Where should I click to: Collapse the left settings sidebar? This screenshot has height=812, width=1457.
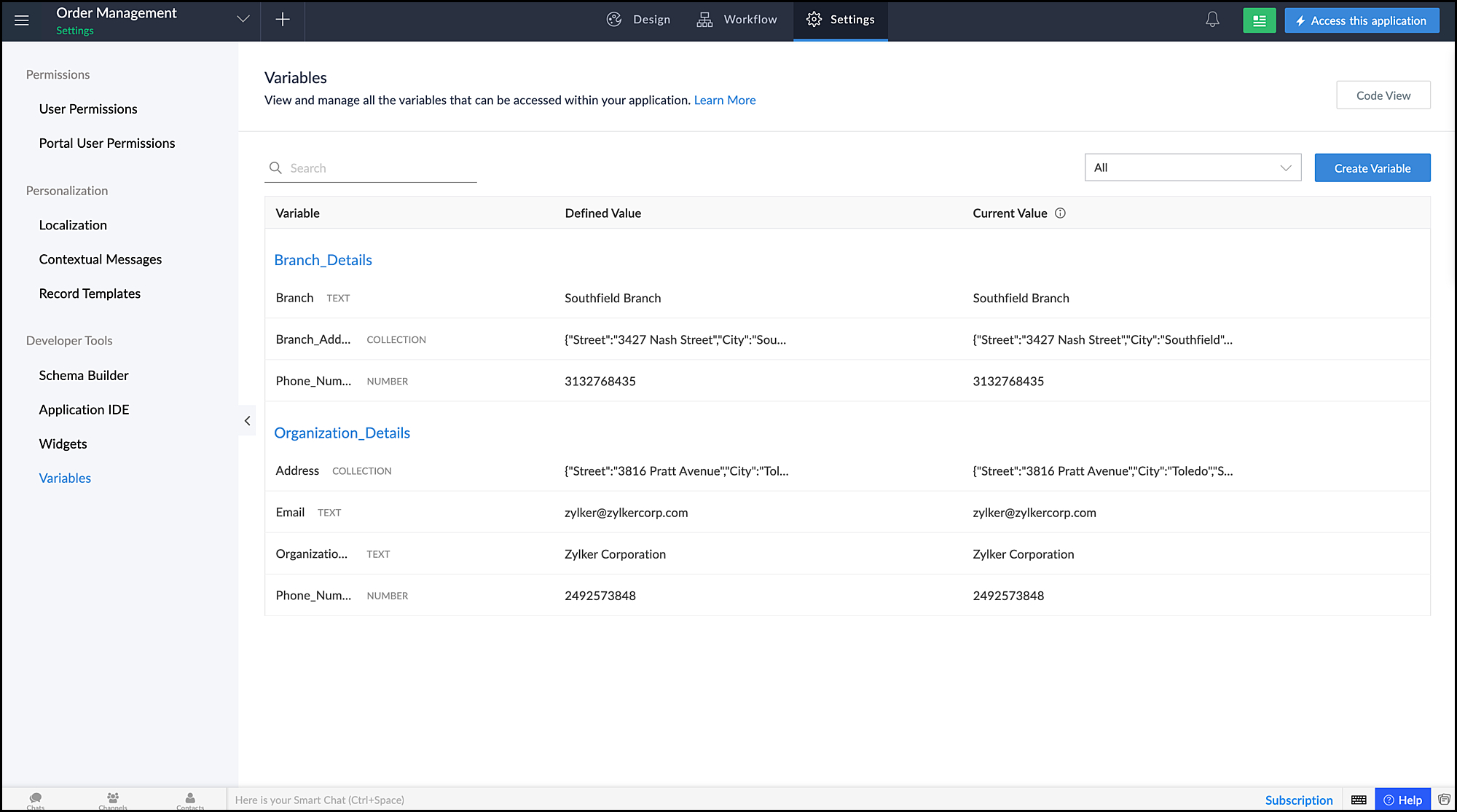coord(248,421)
